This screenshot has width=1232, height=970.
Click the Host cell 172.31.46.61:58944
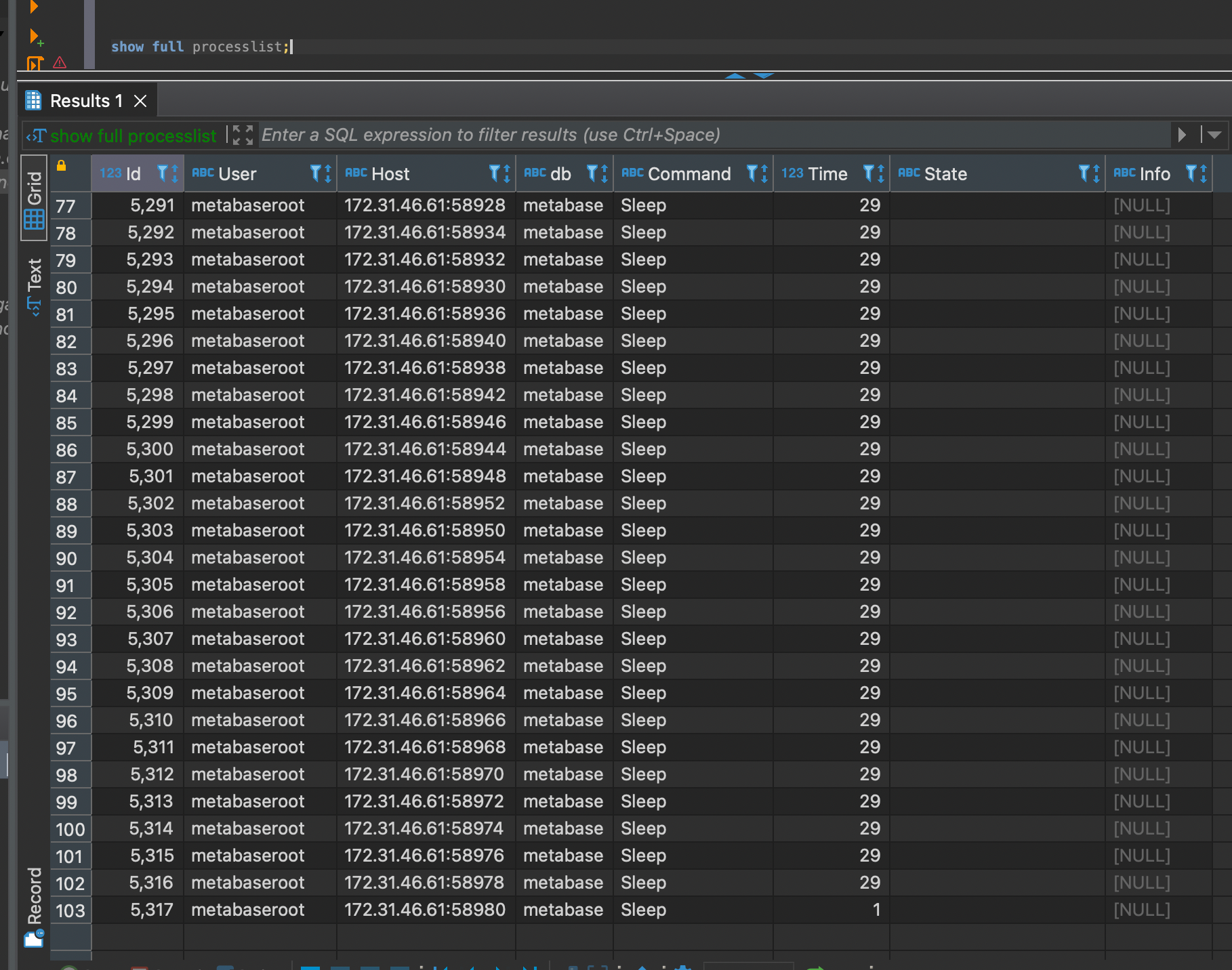tap(426, 449)
